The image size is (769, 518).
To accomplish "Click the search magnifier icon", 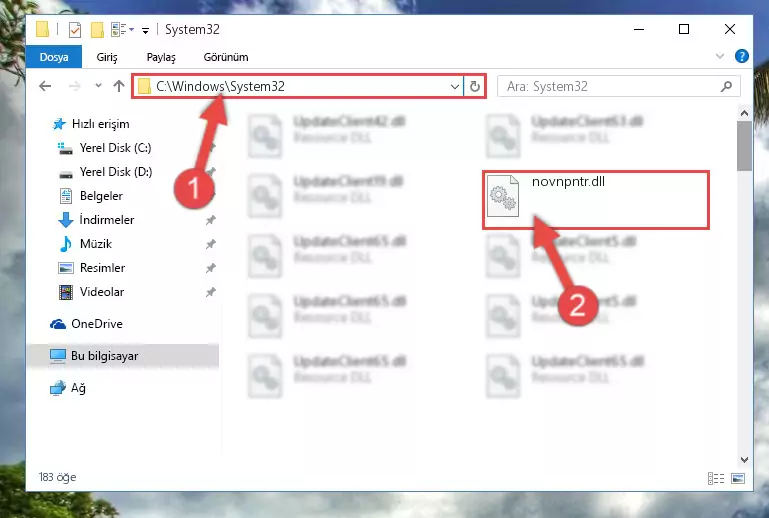I will [726, 86].
